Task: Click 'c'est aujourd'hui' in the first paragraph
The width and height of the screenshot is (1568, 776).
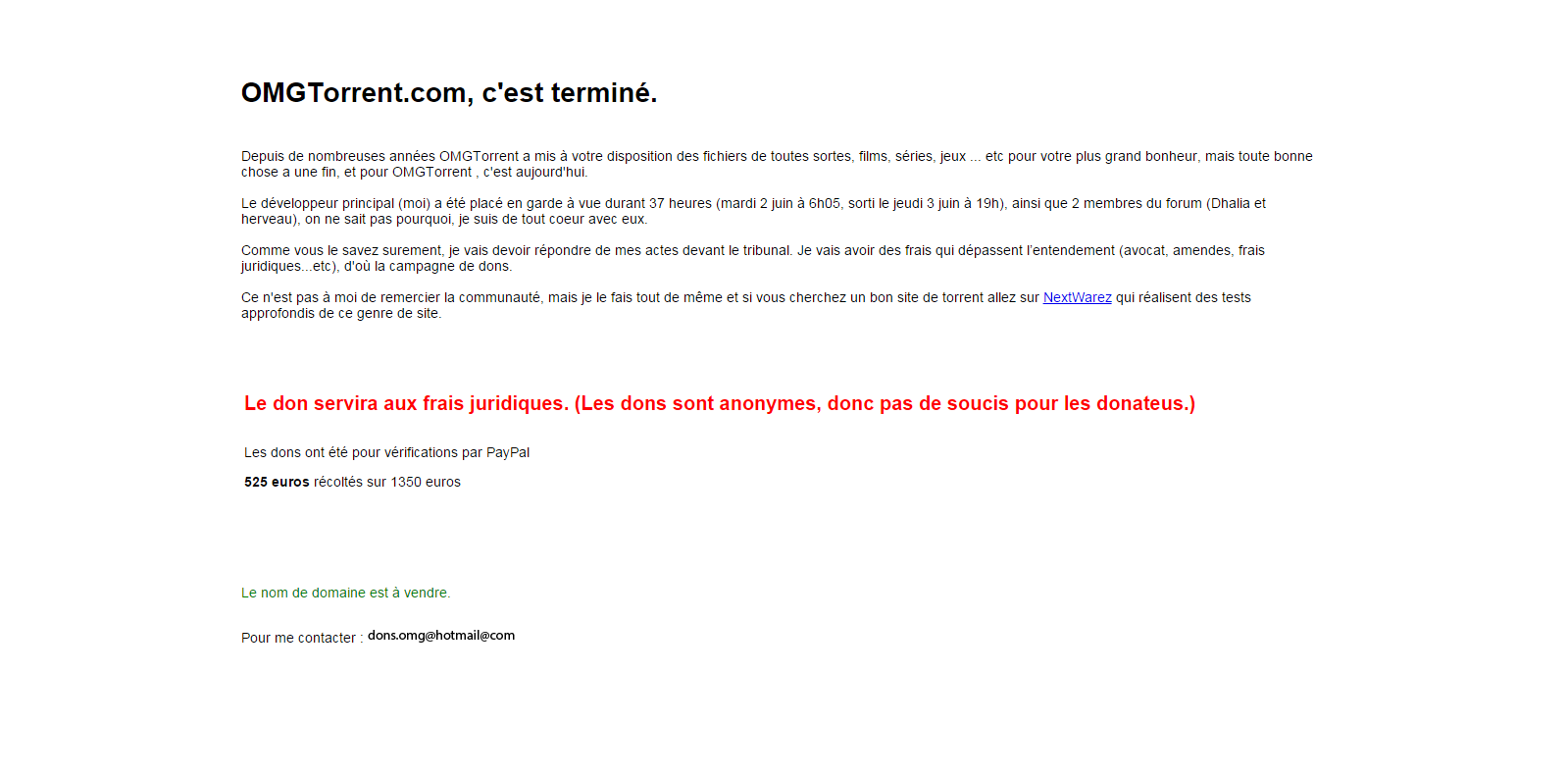Action: [535, 172]
